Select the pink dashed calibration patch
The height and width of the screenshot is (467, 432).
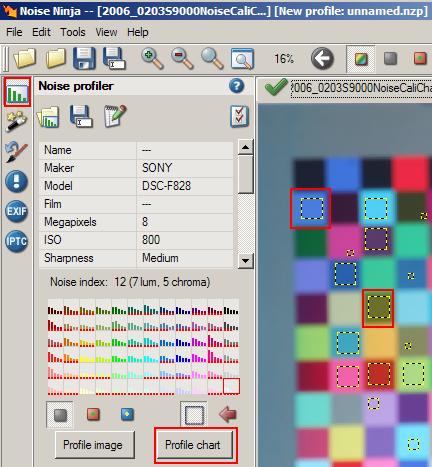click(348, 376)
